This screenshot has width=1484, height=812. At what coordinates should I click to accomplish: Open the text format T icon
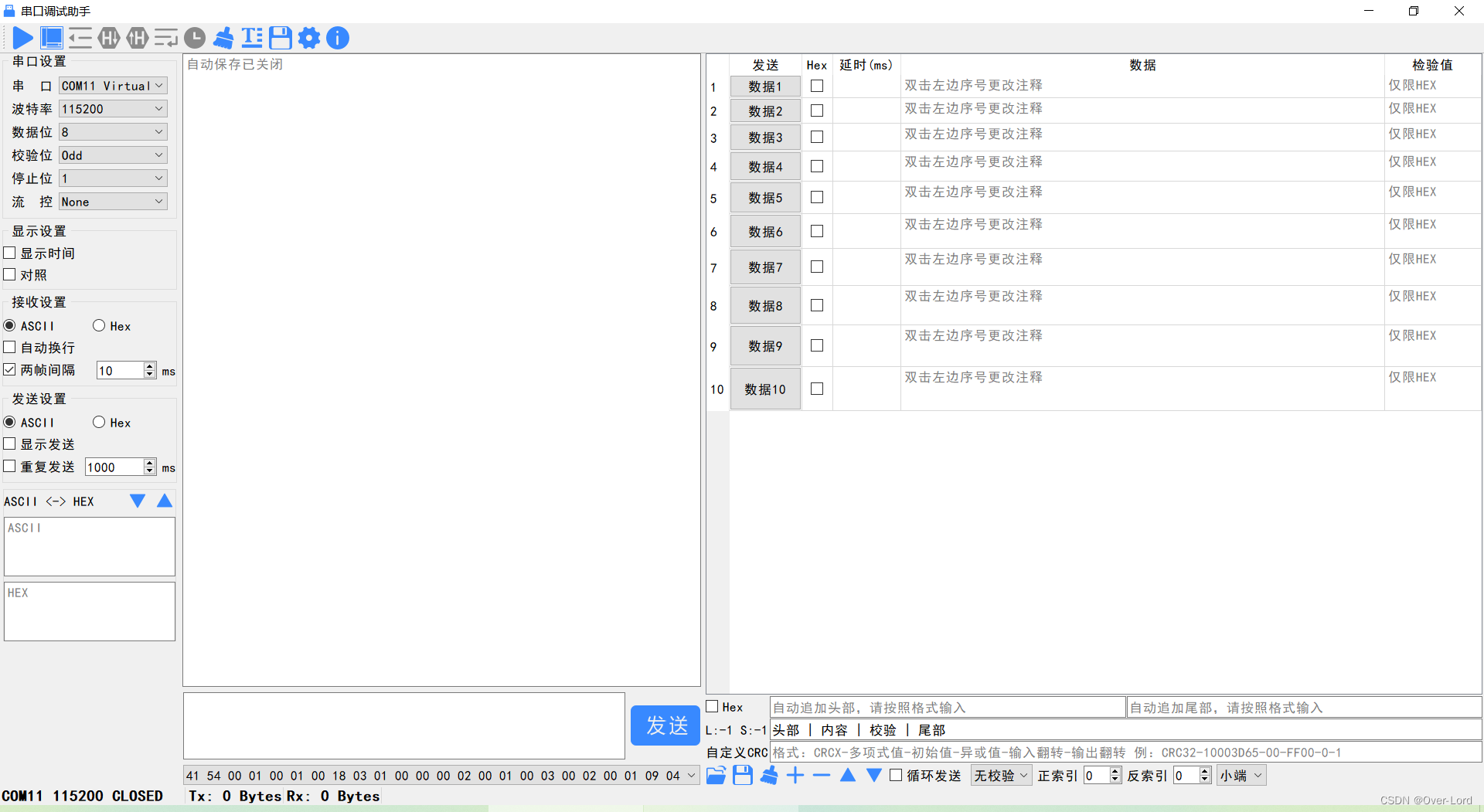pos(252,38)
